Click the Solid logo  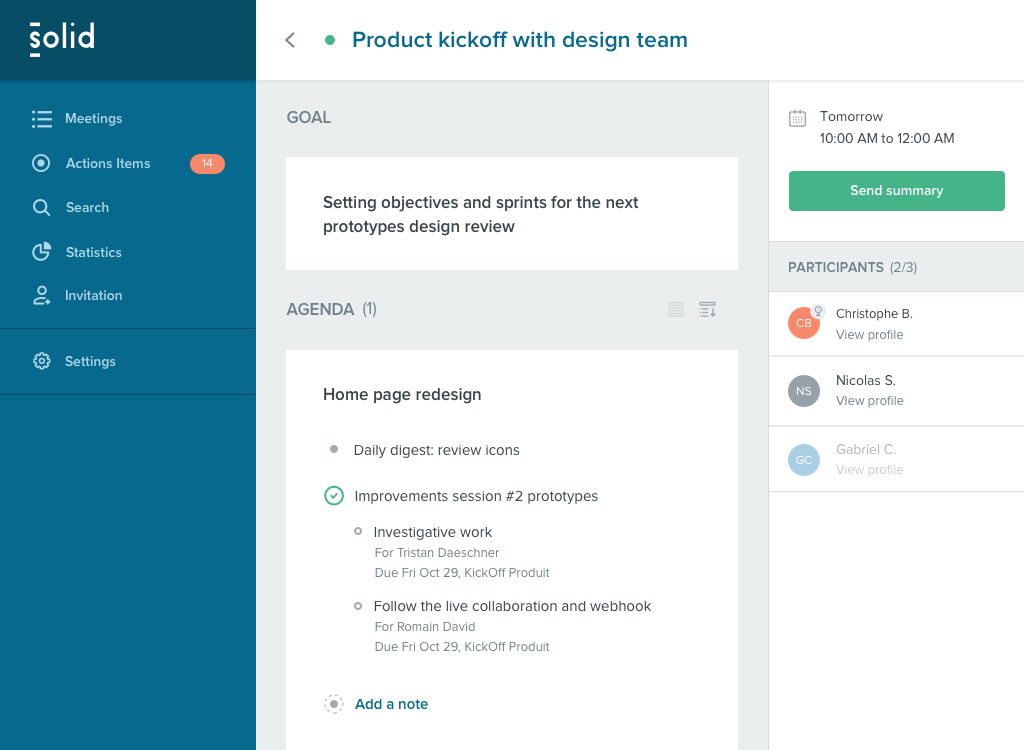click(x=62, y=39)
